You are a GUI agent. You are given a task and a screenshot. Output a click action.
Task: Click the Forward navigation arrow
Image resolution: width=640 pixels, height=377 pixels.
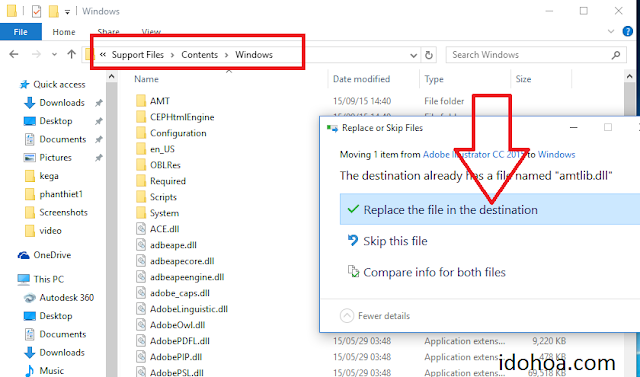point(36,54)
